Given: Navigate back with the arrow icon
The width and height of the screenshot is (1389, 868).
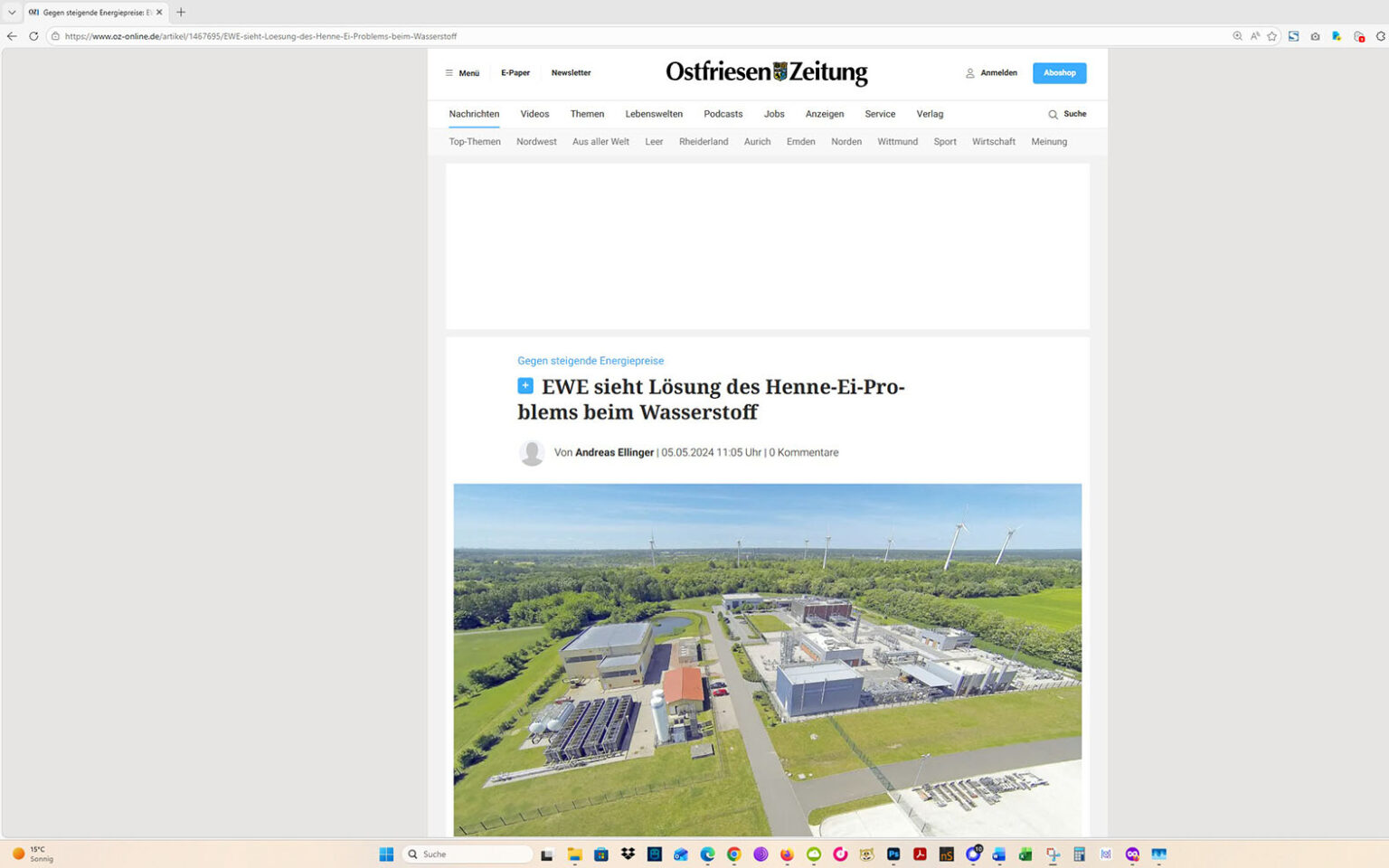Looking at the screenshot, I should pos(10,36).
